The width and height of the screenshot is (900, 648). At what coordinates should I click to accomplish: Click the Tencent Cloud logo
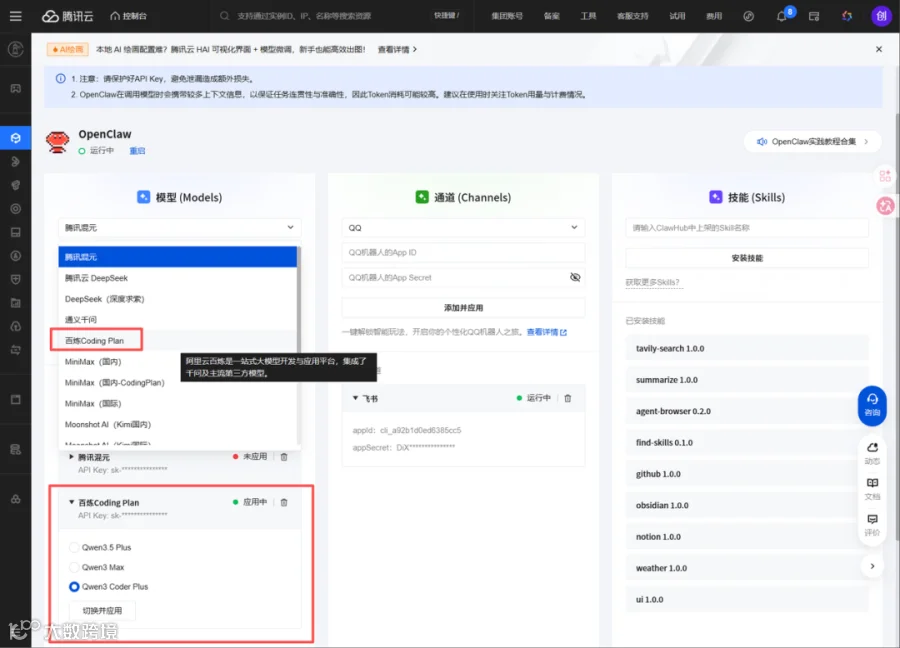[x=67, y=16]
